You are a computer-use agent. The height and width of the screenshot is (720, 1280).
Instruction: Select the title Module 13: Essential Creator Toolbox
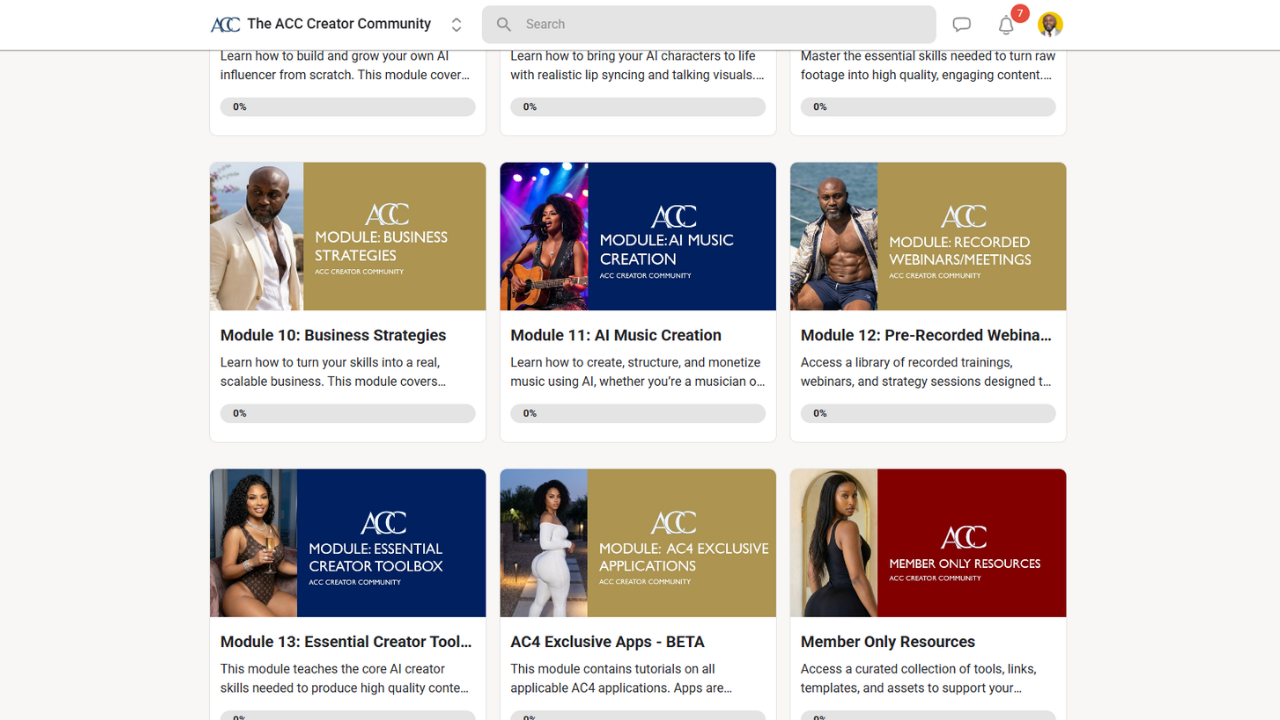[x=346, y=642]
